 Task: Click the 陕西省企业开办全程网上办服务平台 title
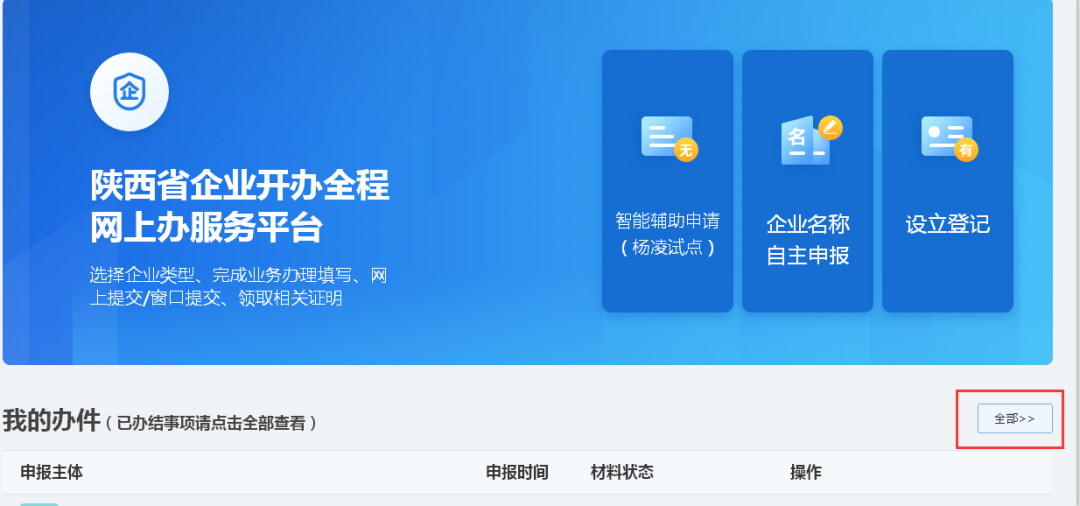coord(240,206)
